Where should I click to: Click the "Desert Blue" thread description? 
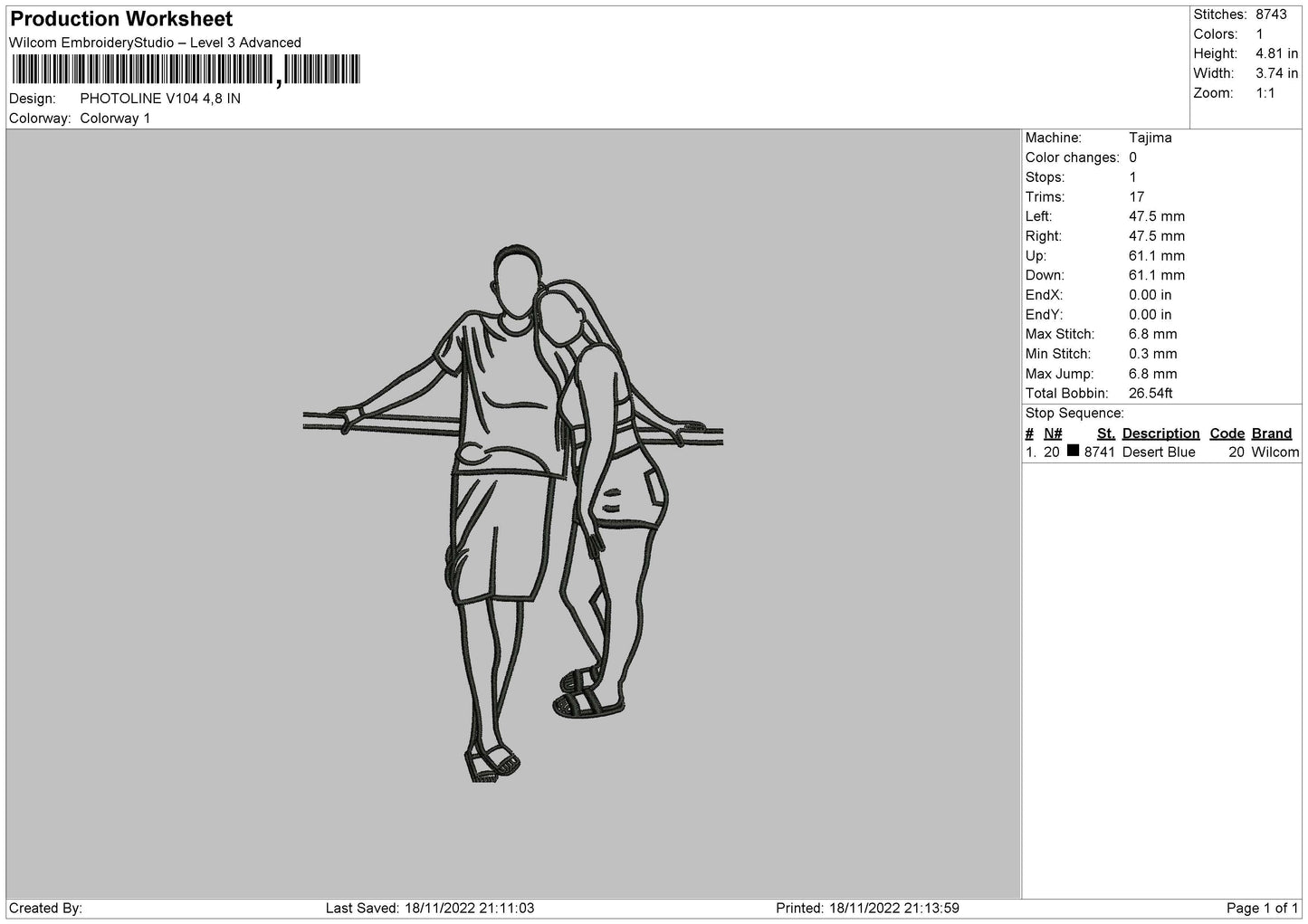(x=1159, y=452)
